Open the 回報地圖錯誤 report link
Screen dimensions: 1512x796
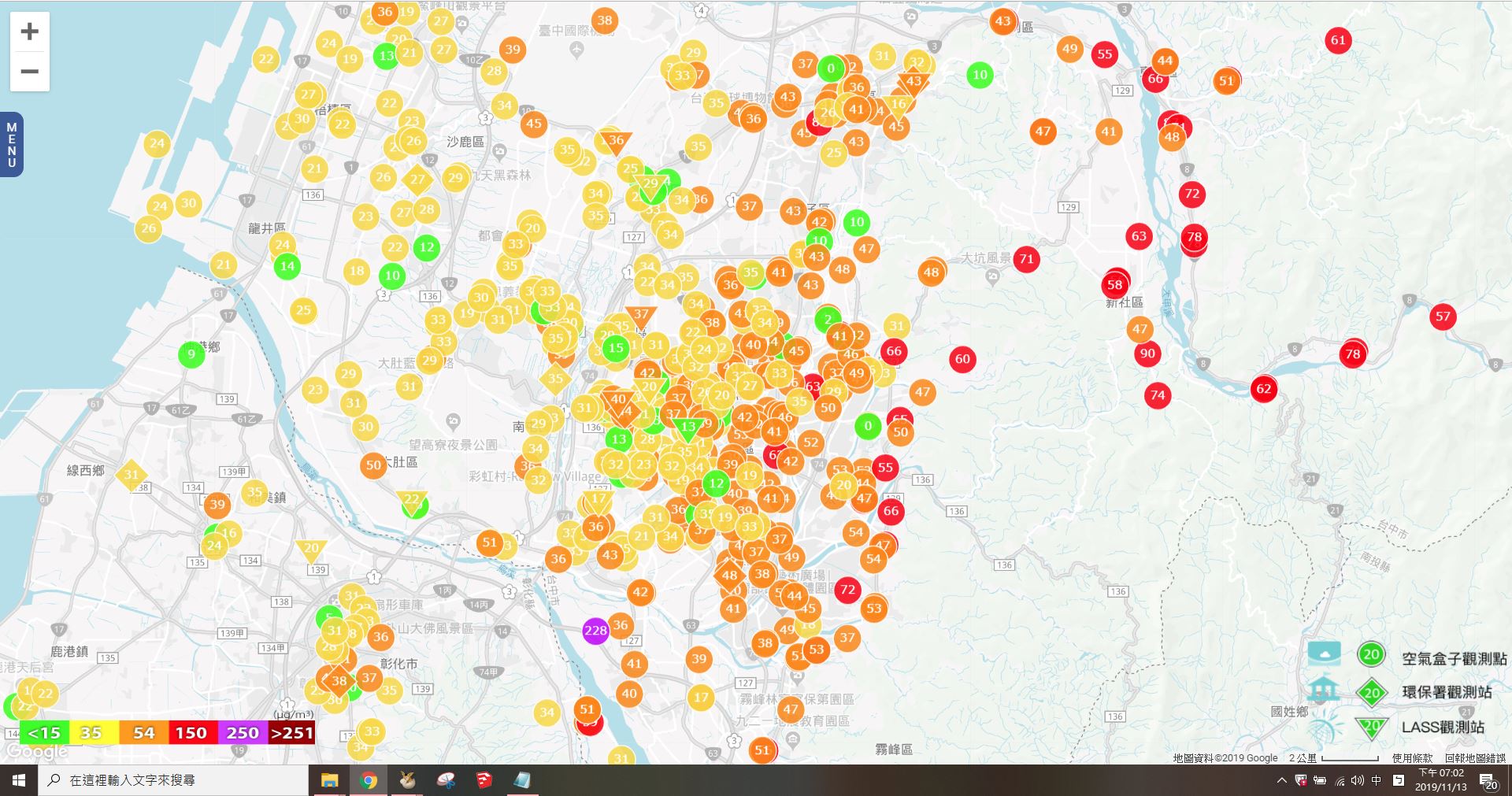1475,758
